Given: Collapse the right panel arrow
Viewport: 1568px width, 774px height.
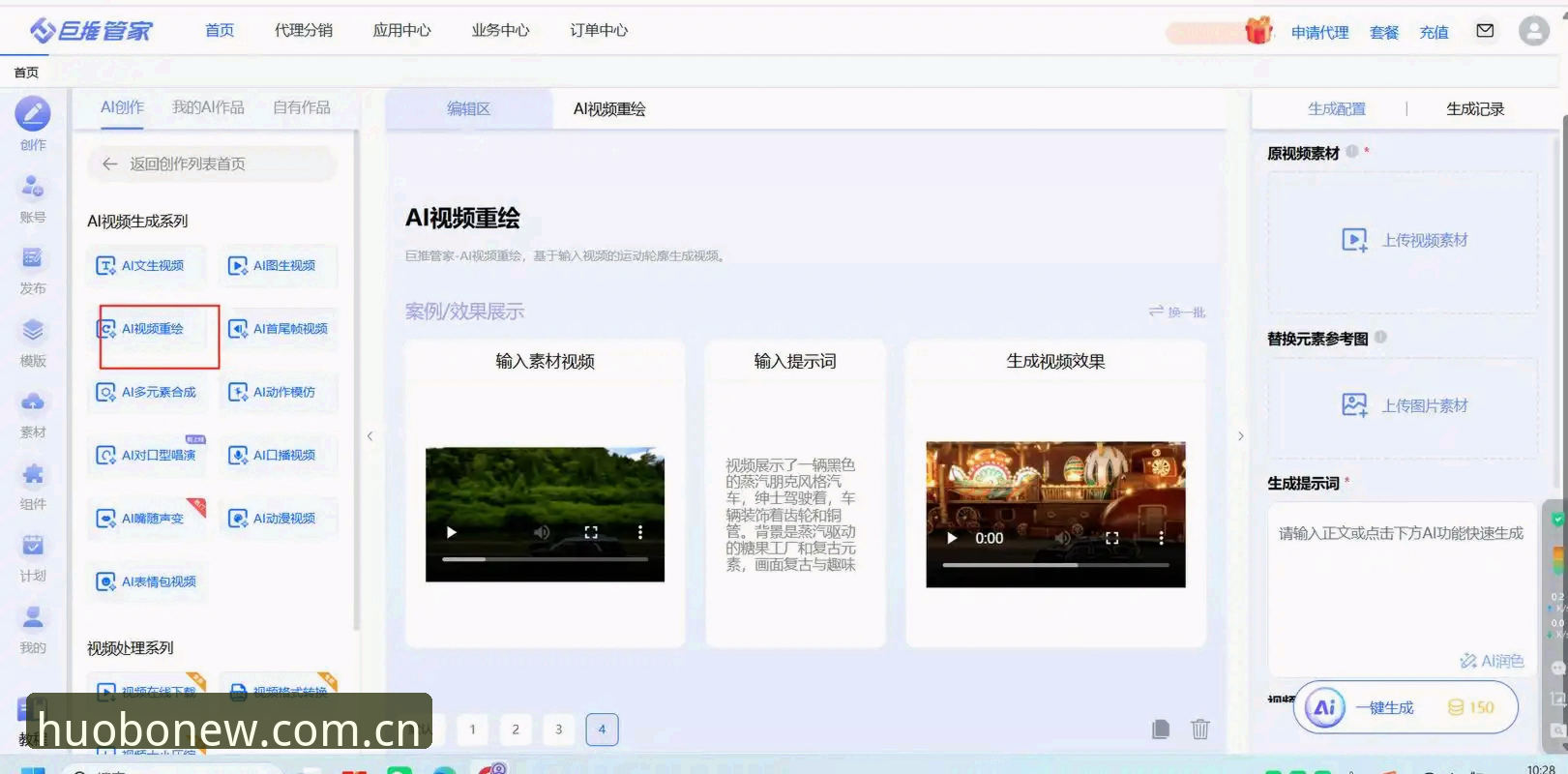Looking at the screenshot, I should (1241, 436).
